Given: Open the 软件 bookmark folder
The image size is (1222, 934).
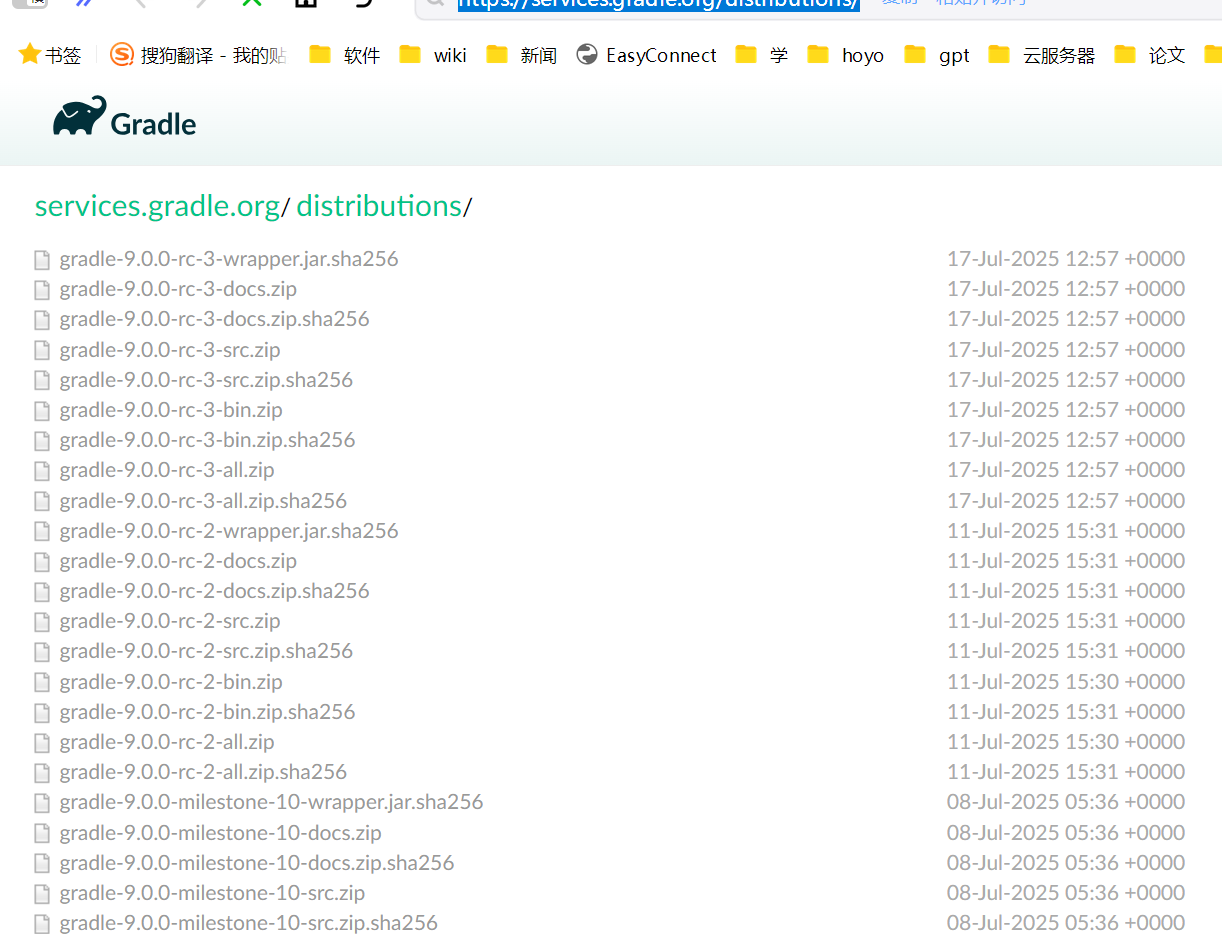Looking at the screenshot, I should pos(345,55).
